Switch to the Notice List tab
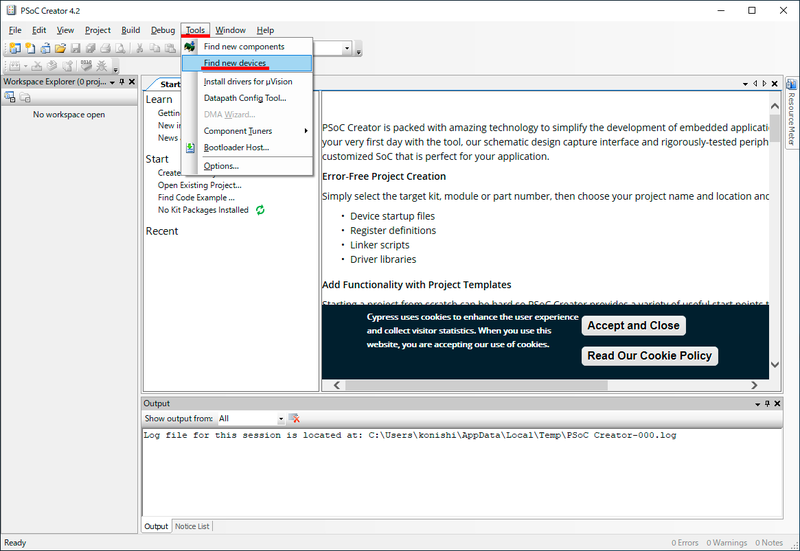 (x=192, y=526)
